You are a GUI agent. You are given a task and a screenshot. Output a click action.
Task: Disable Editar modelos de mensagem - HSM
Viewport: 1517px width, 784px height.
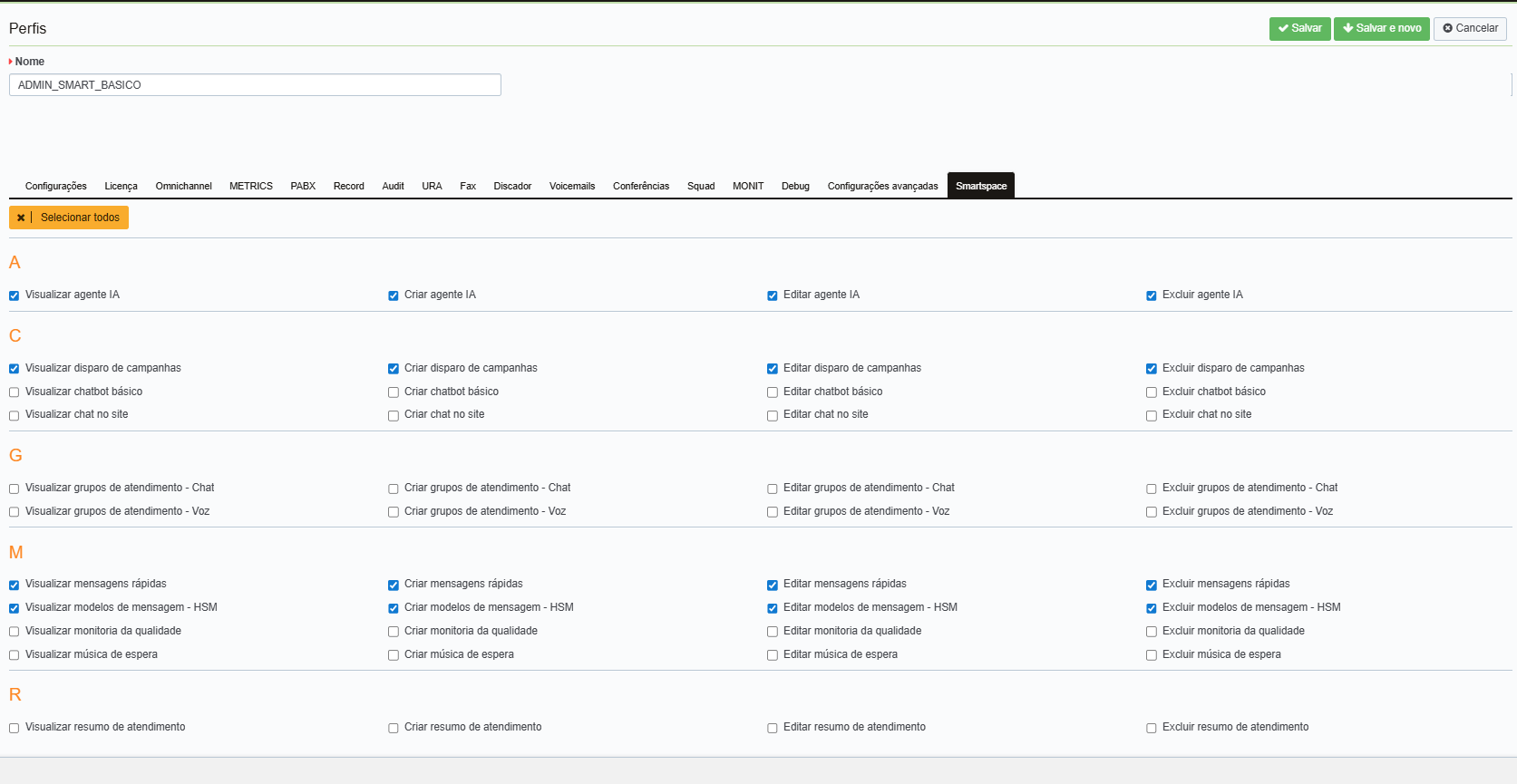point(773,609)
